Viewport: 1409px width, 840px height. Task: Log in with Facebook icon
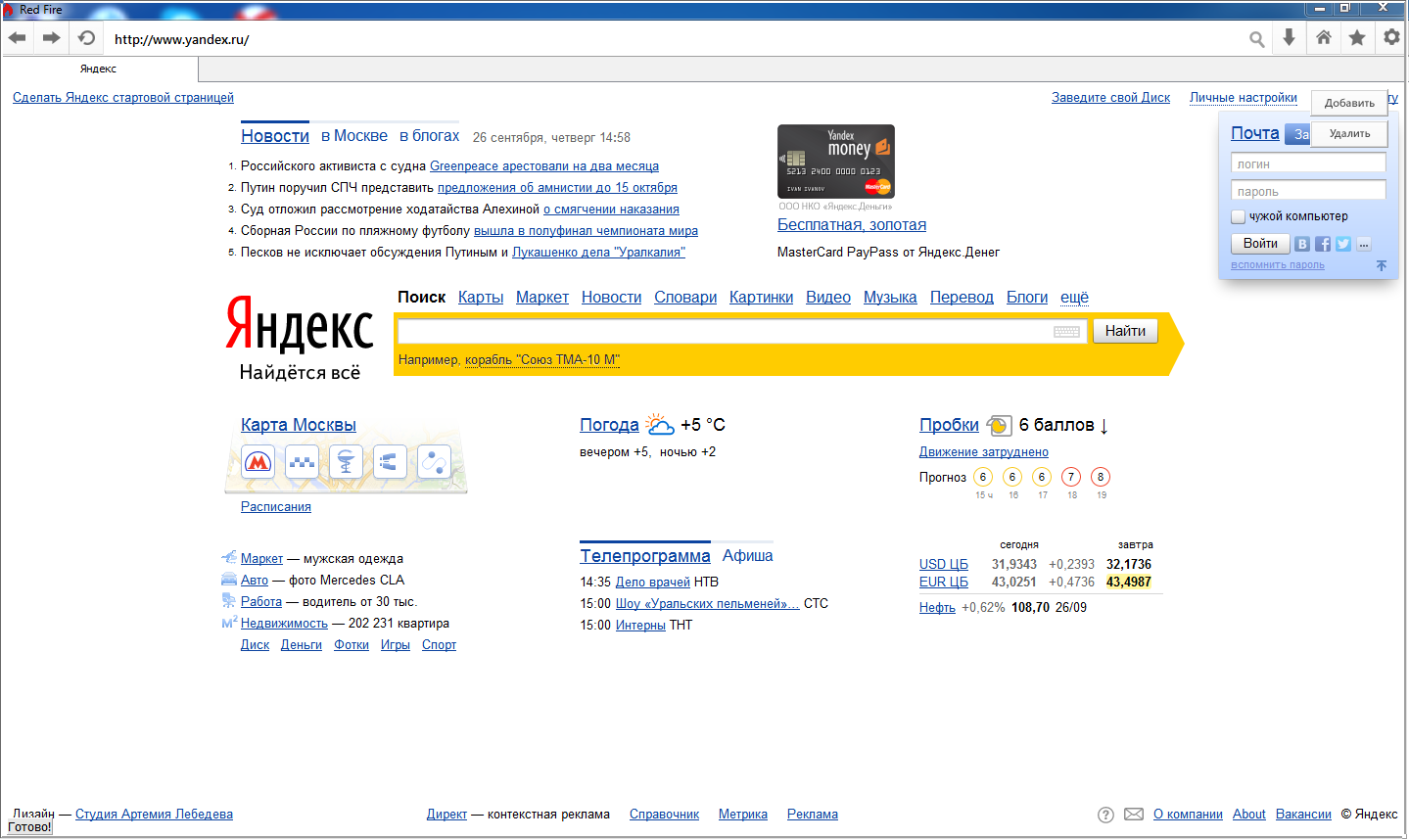click(x=1323, y=244)
